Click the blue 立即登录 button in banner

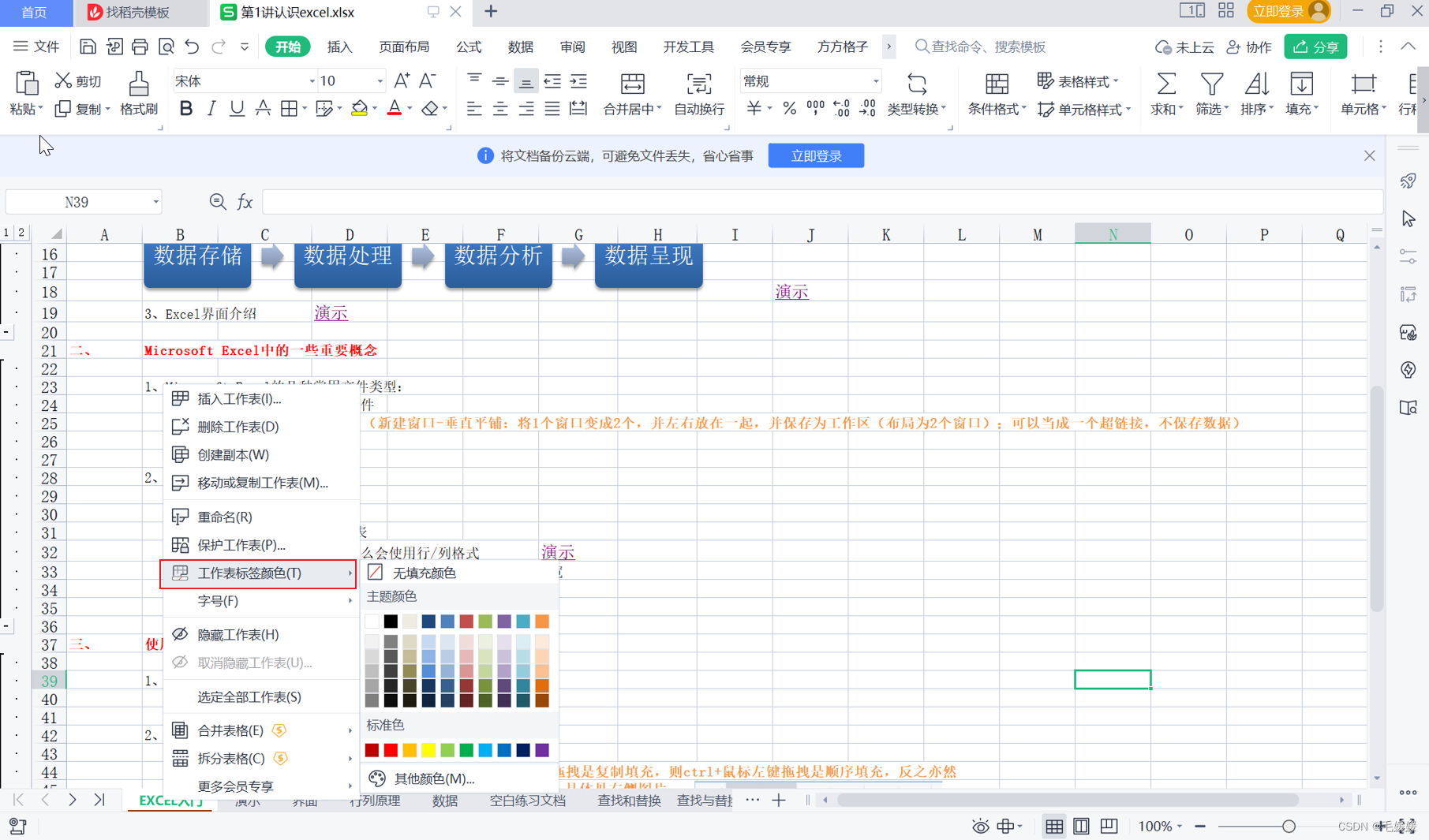tap(816, 156)
